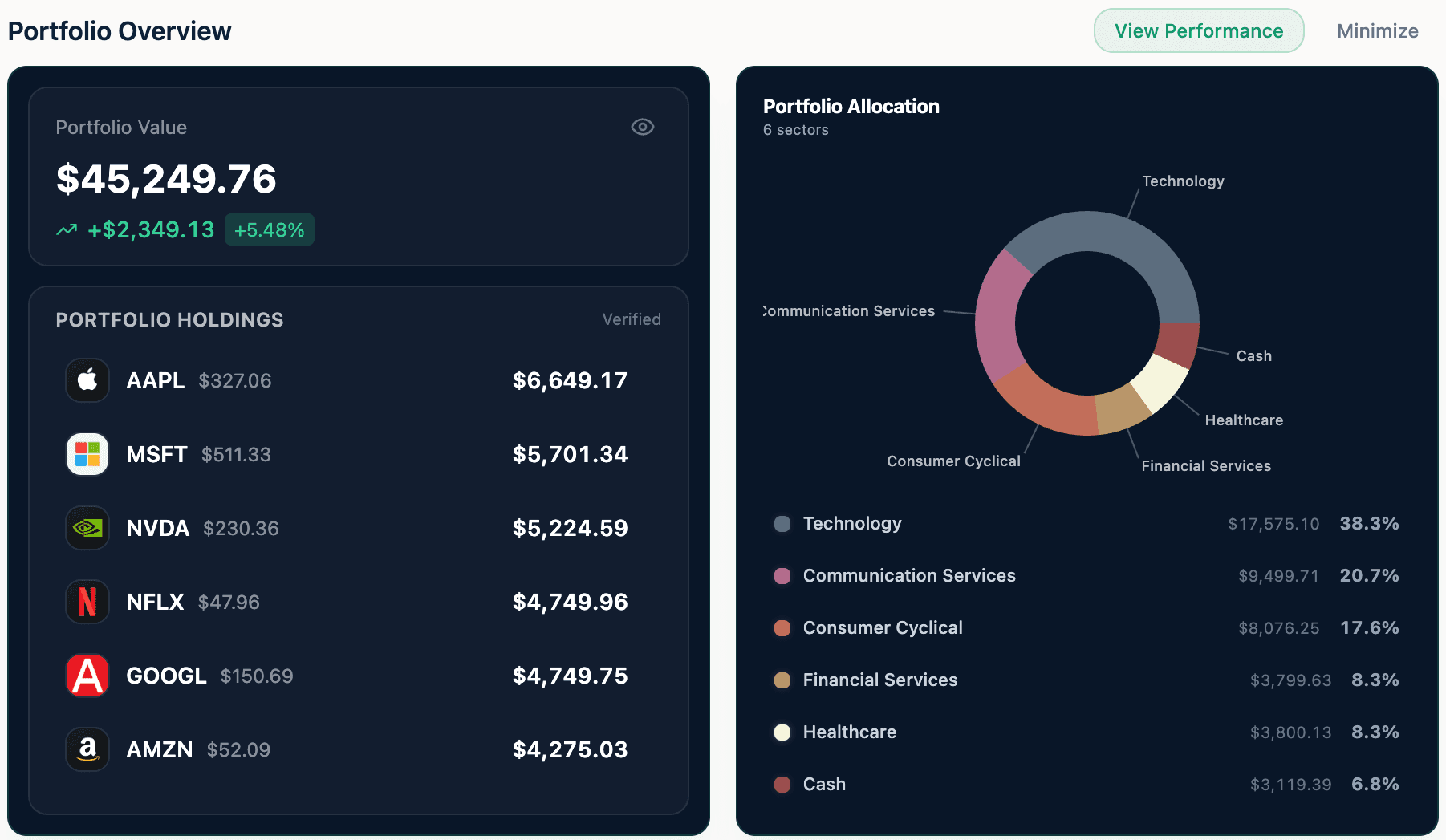Click the Technology 38.3% allocation percentage

tap(1369, 524)
